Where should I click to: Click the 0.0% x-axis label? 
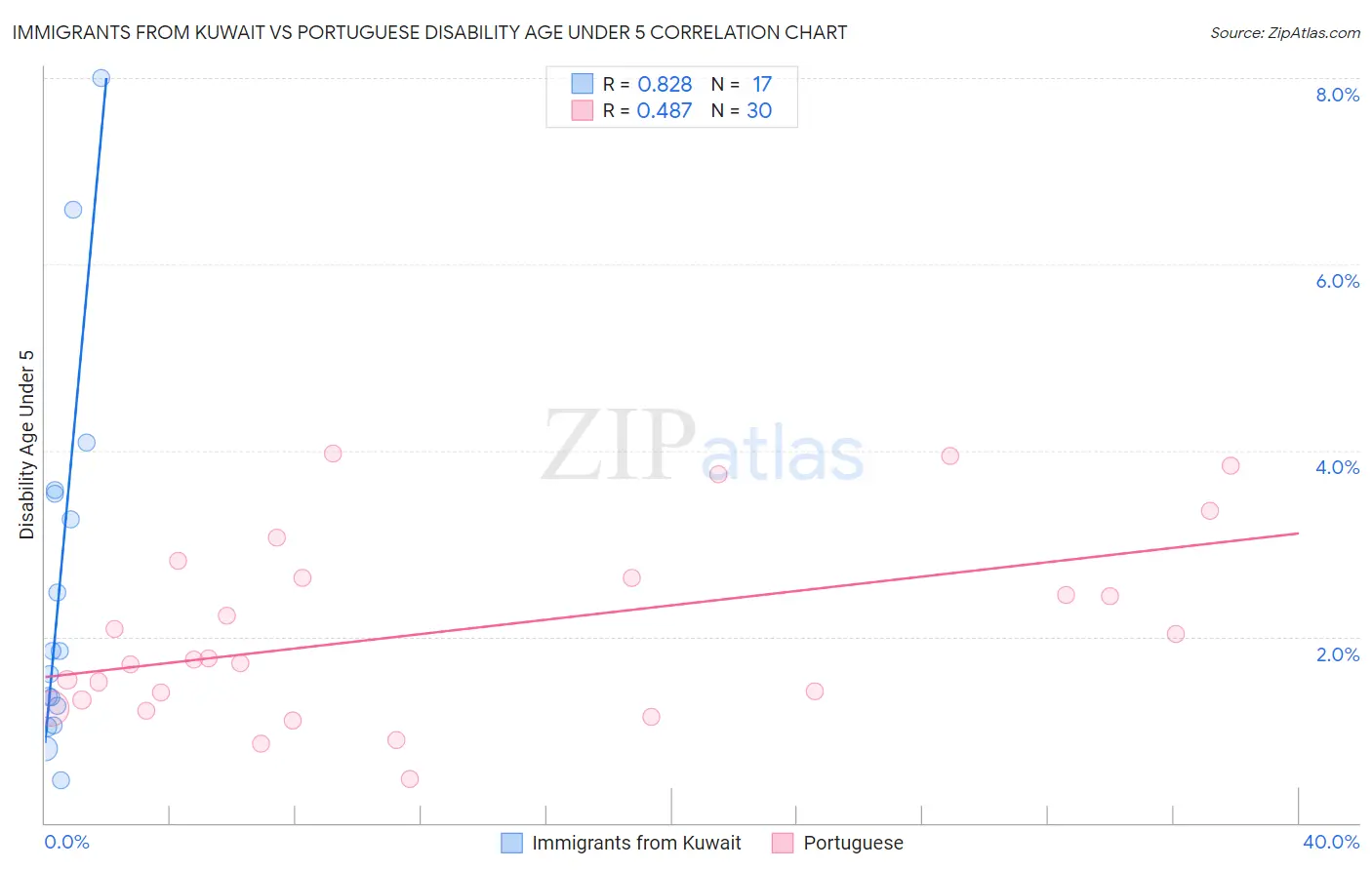tap(67, 842)
